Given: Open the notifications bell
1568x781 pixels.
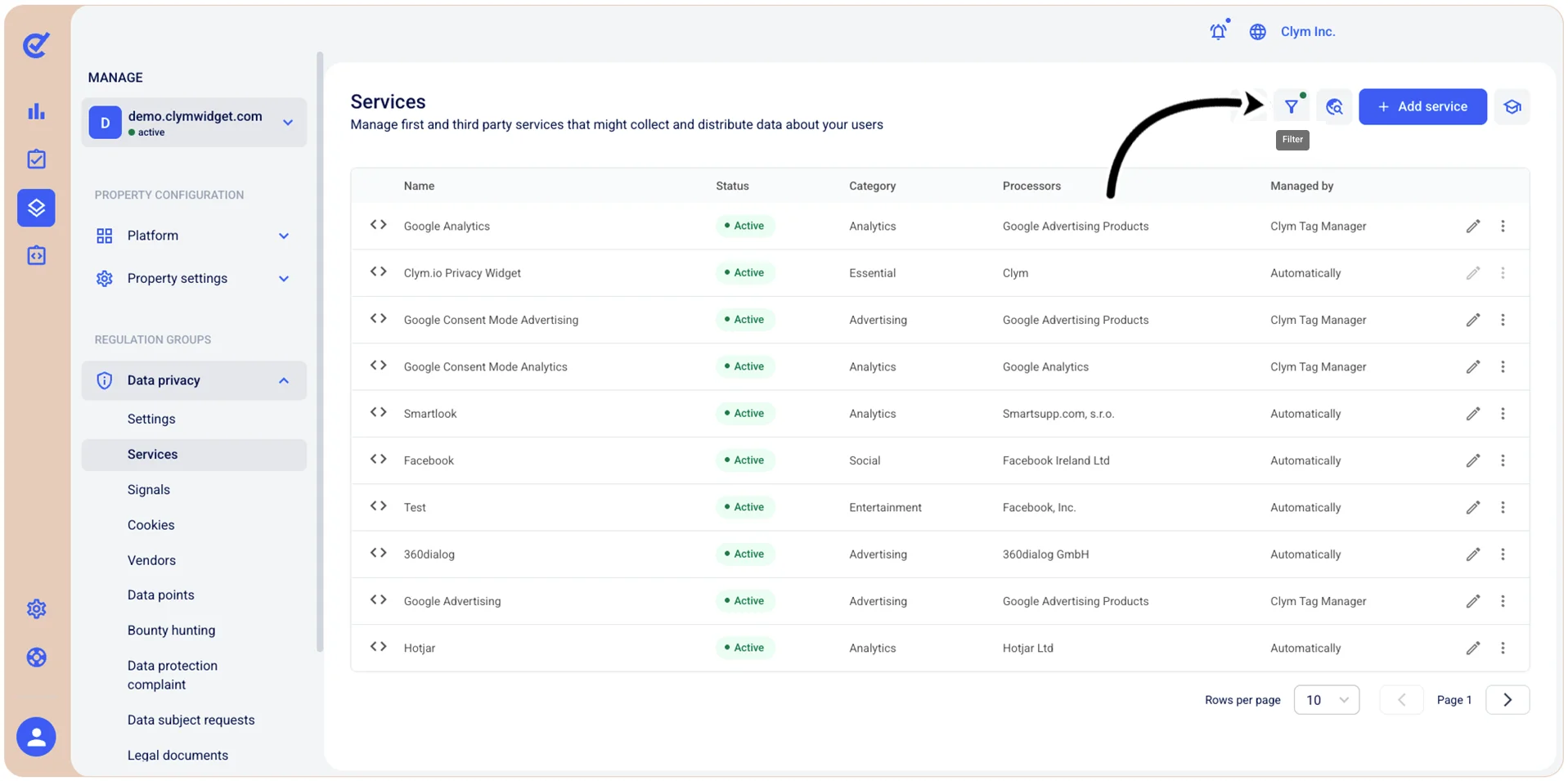Looking at the screenshot, I should pos(1219,31).
